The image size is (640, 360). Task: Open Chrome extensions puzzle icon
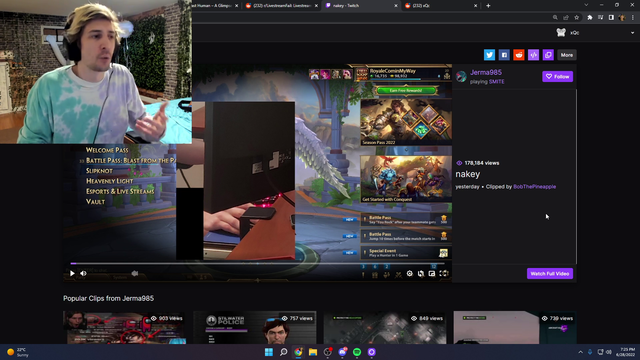(x=589, y=18)
